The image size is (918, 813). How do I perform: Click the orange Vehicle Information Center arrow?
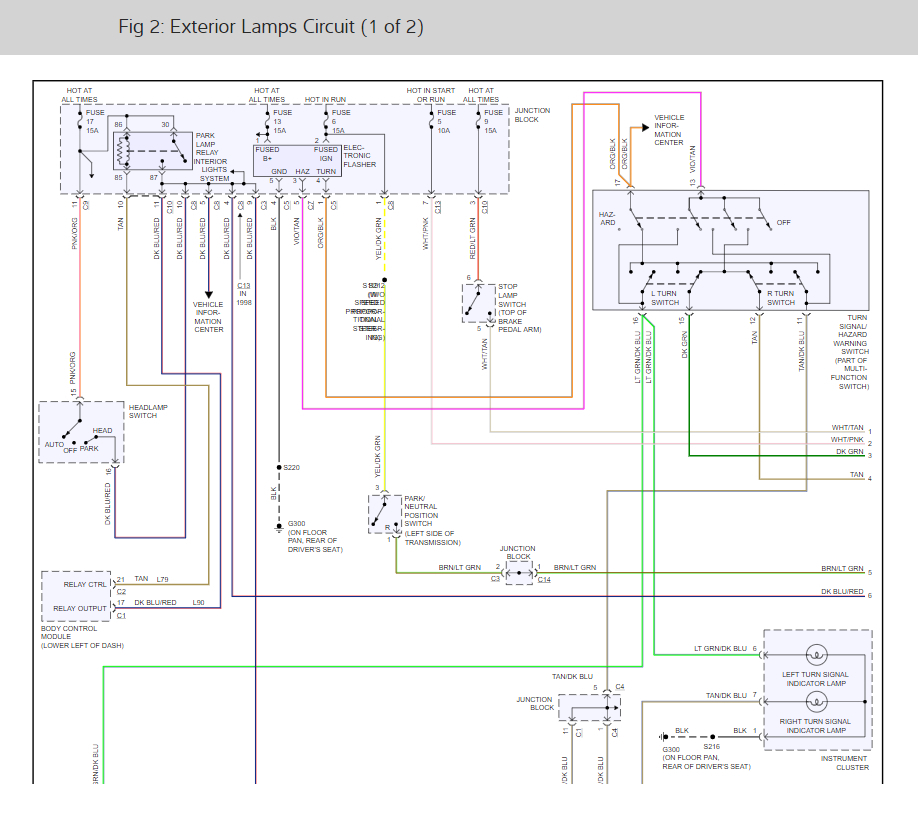645,128
